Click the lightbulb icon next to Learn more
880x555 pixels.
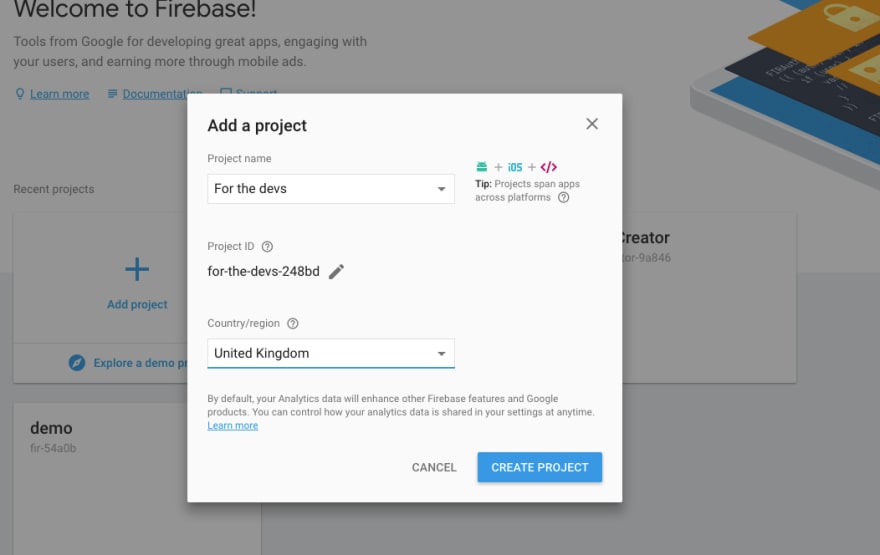(x=20, y=94)
